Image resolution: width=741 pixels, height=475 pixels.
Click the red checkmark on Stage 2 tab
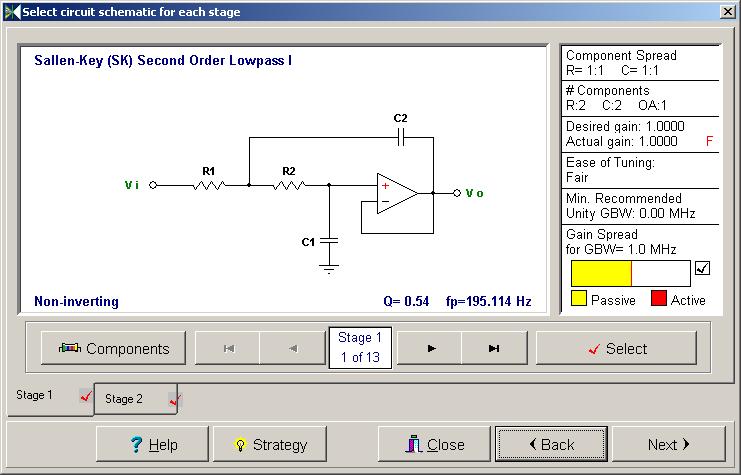[x=175, y=400]
